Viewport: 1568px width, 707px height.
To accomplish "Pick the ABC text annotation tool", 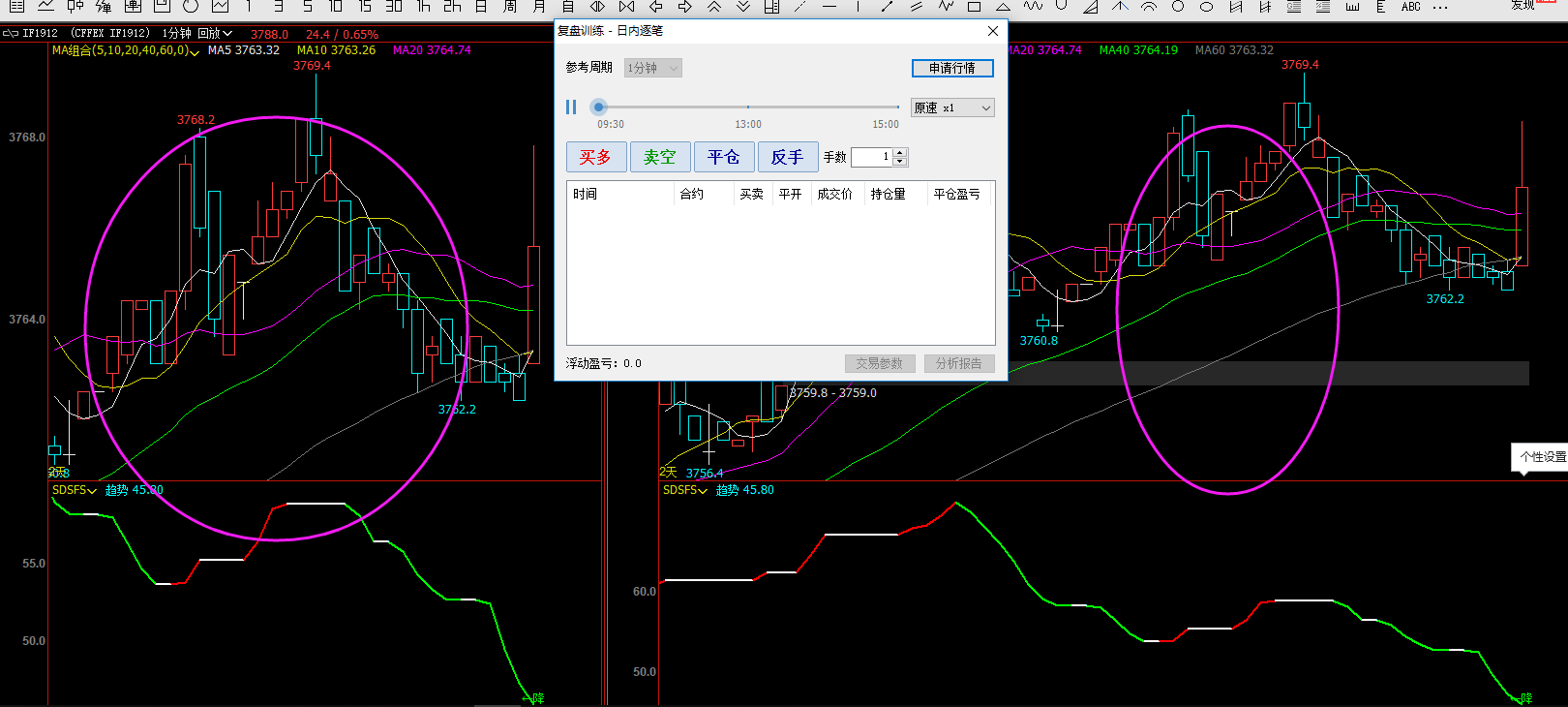I will point(1411,6).
